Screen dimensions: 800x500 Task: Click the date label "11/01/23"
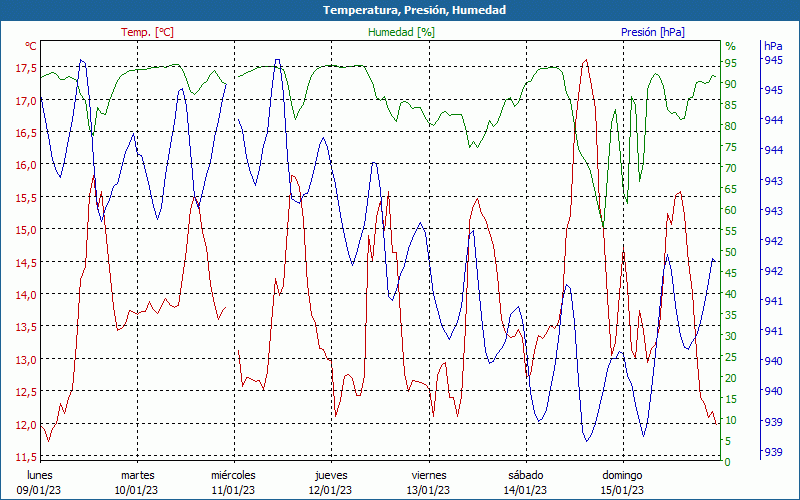tap(233, 490)
